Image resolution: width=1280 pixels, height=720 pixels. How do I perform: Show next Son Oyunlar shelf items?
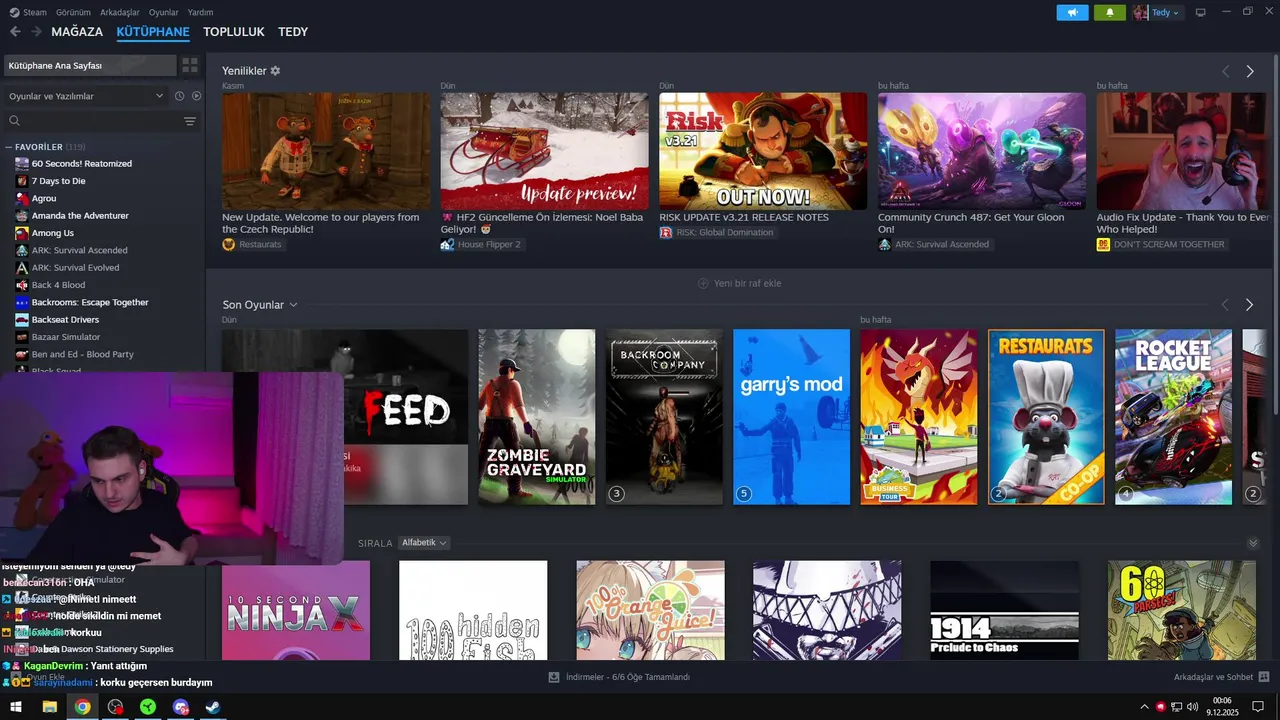pyautogui.click(x=1249, y=304)
